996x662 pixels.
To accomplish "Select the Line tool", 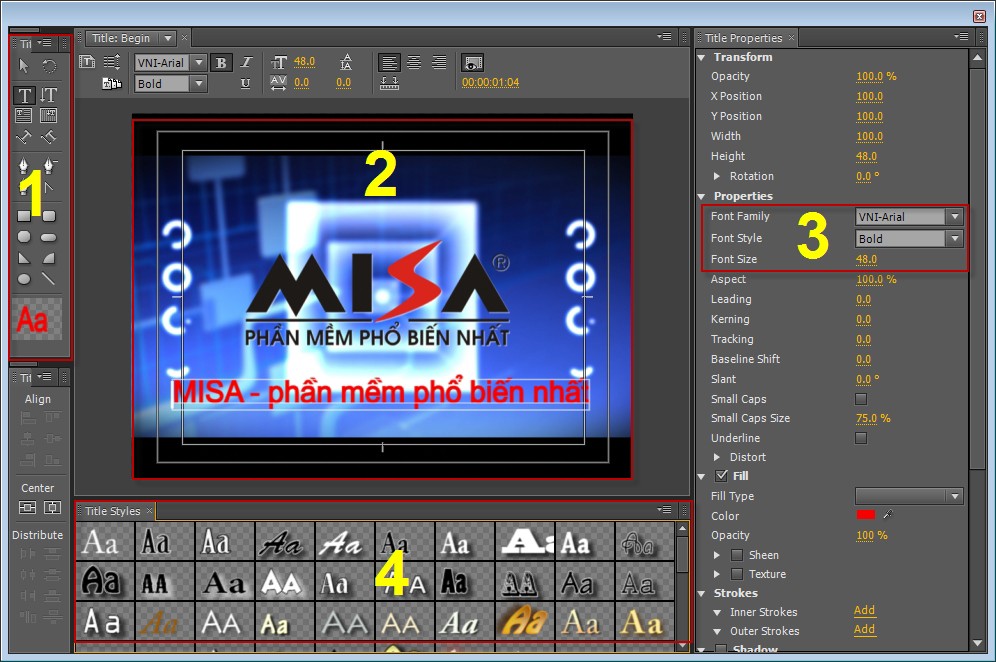I will tap(49, 279).
